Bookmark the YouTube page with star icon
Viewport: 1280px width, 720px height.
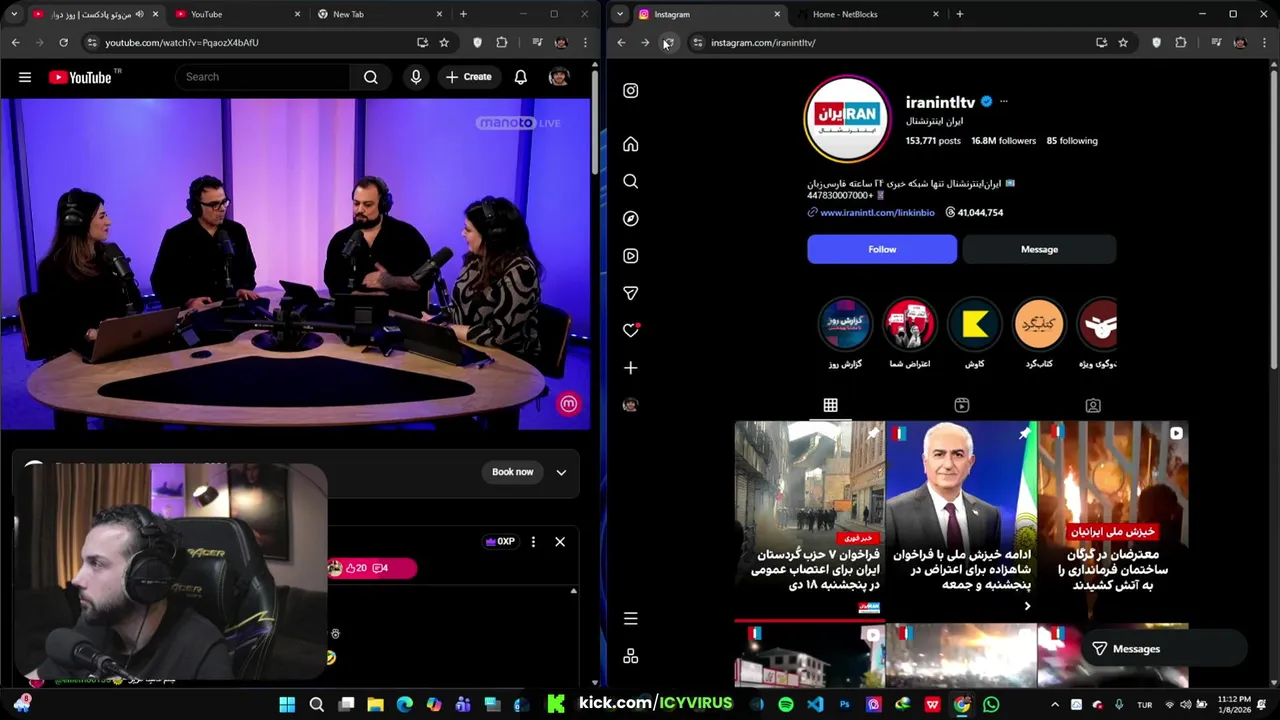click(444, 42)
